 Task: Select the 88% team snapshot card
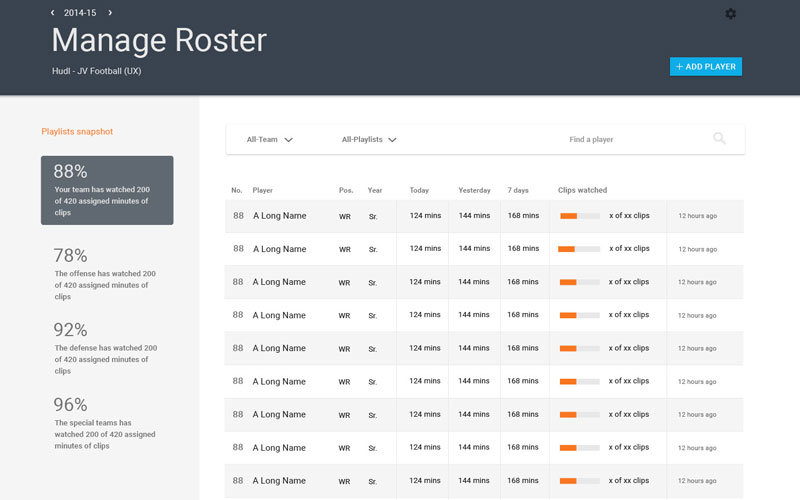107,189
